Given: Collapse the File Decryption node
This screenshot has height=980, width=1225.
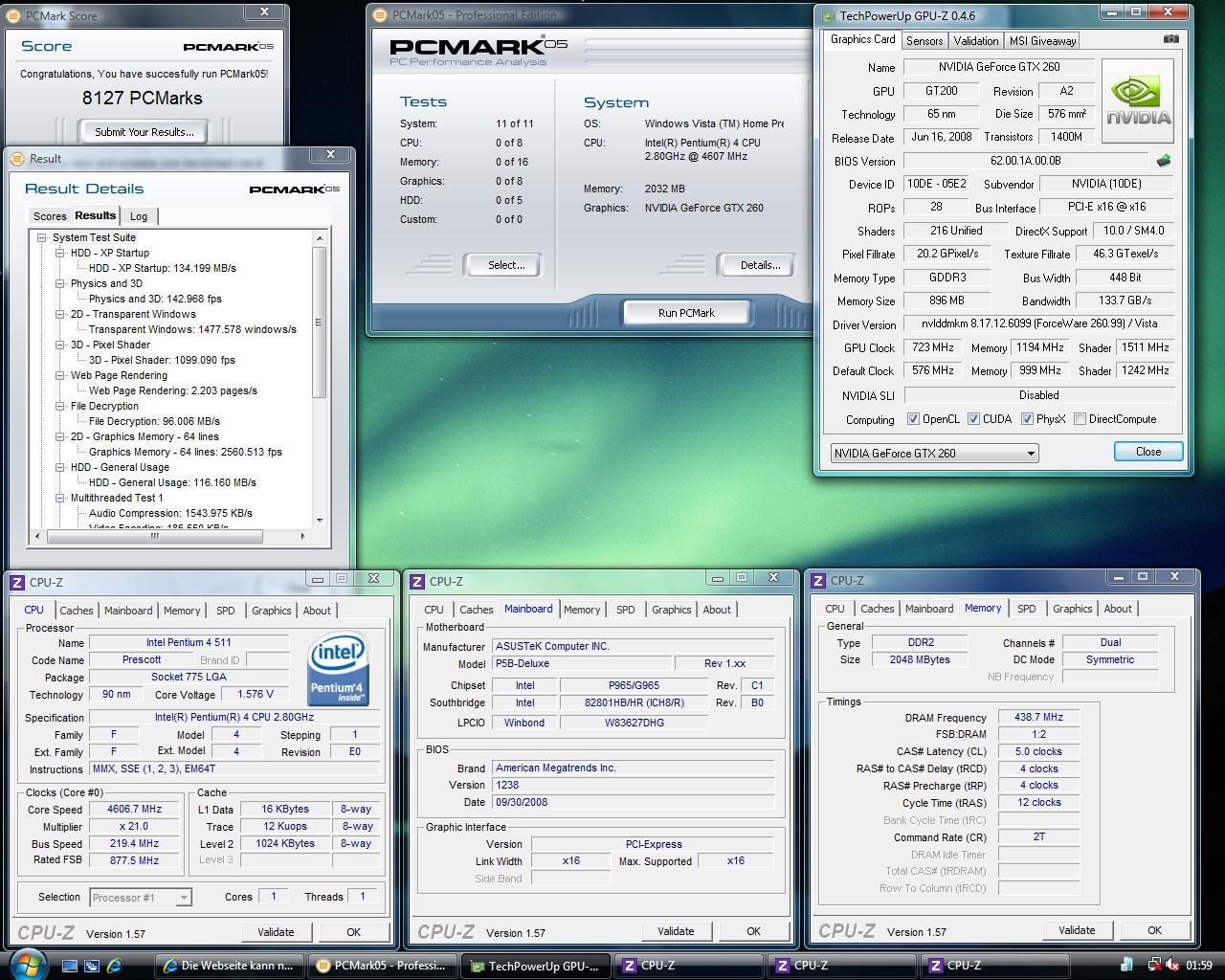Looking at the screenshot, I should click(60, 406).
